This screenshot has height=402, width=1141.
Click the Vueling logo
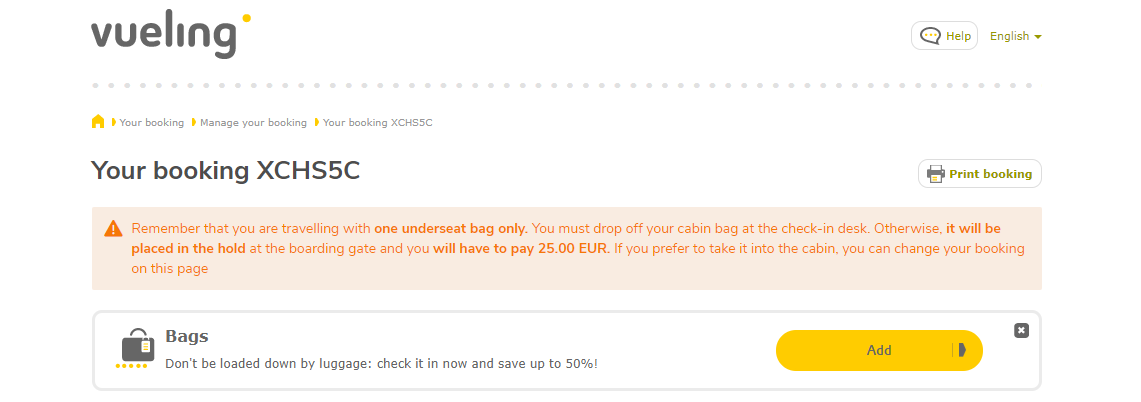[170, 35]
